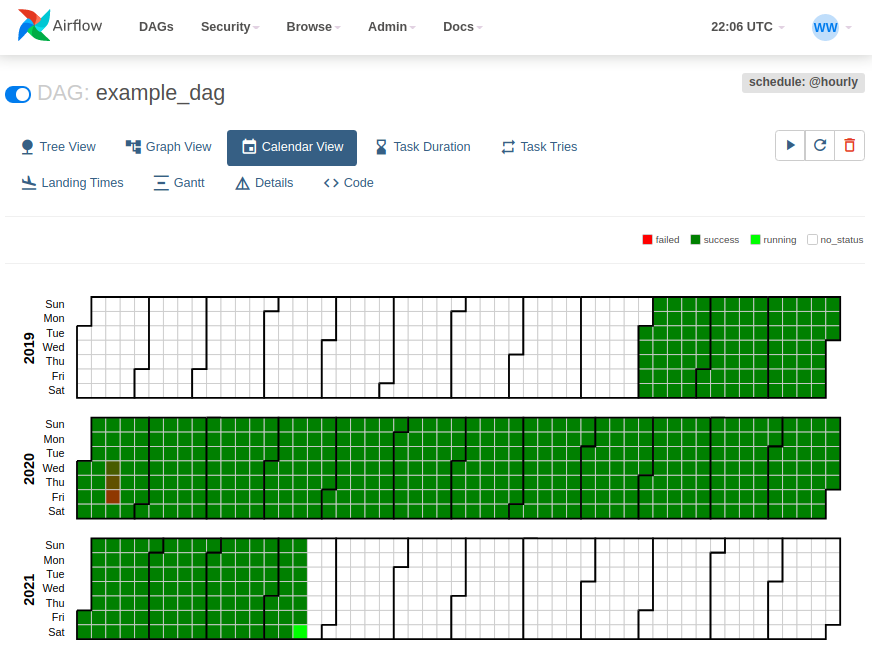Image resolution: width=872 pixels, height=648 pixels.
Task: Click the dark green success legend swatch
Action: (695, 240)
